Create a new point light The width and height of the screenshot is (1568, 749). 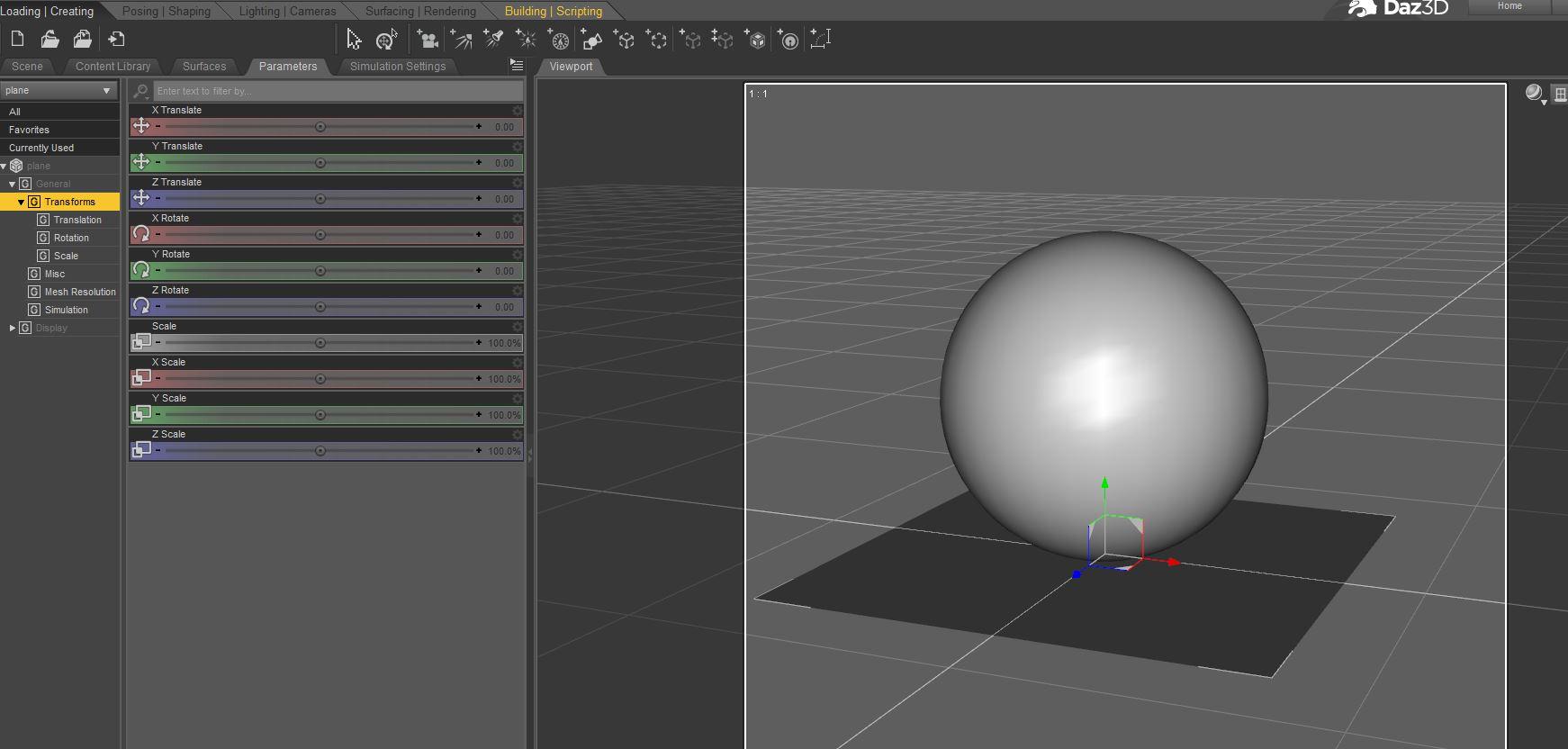click(526, 39)
